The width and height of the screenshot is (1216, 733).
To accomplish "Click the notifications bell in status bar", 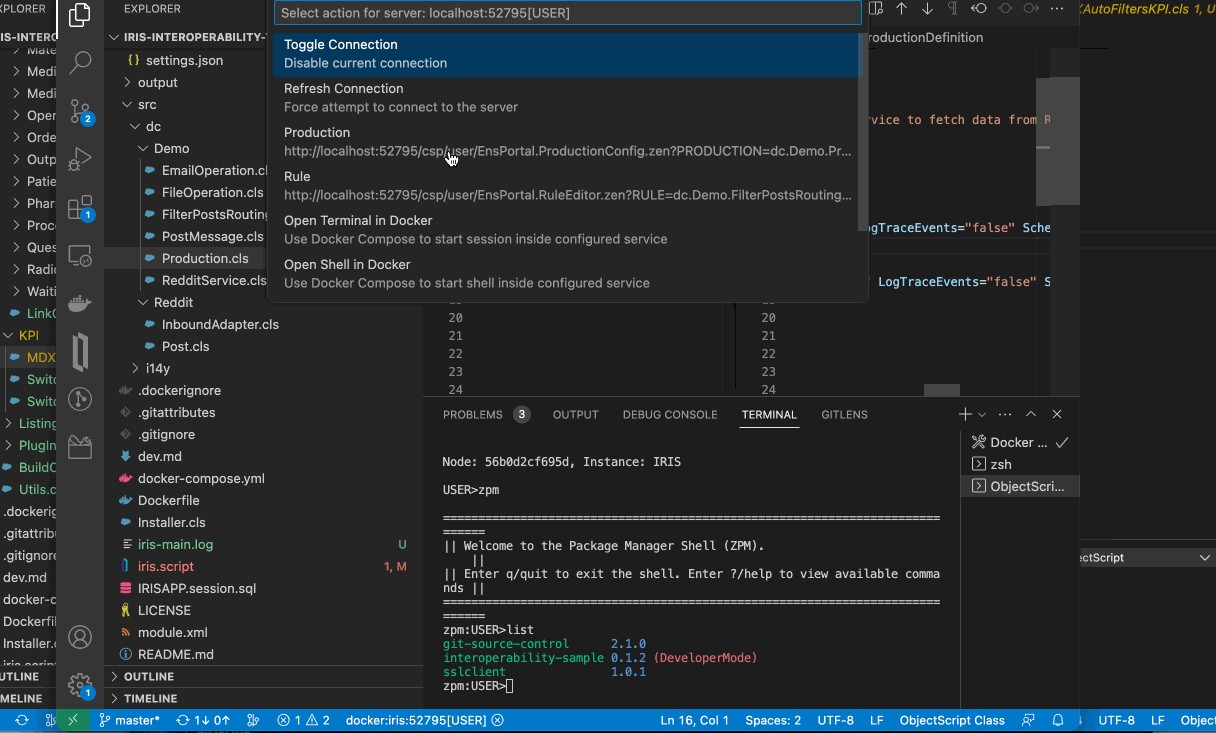I will (x=1058, y=720).
